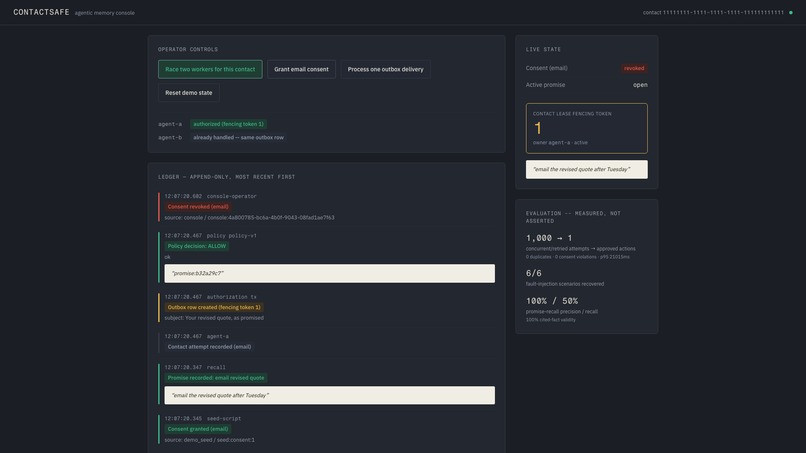Click the CONTACTSAFE logo text

coord(41,12)
